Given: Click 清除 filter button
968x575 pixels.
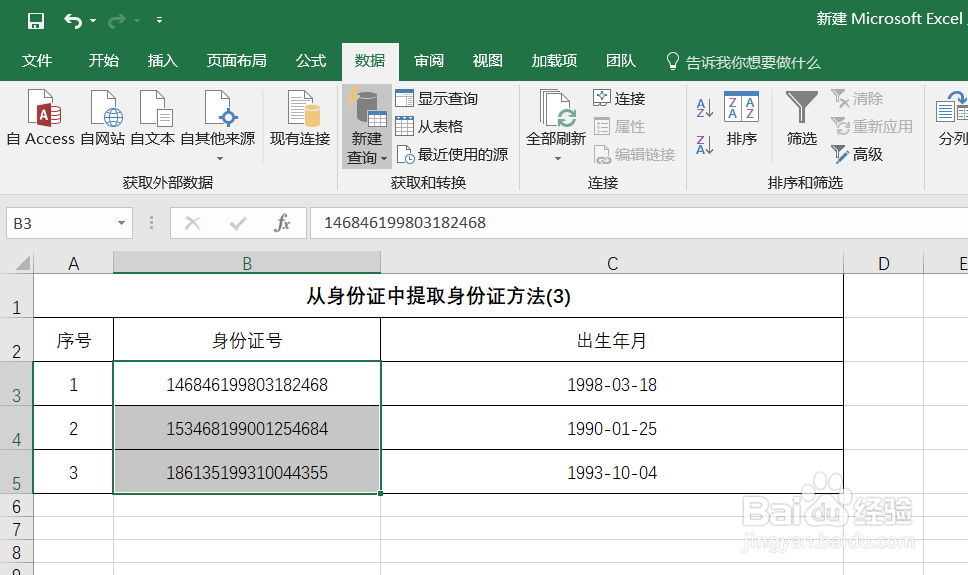Looking at the screenshot, I should 857,99.
